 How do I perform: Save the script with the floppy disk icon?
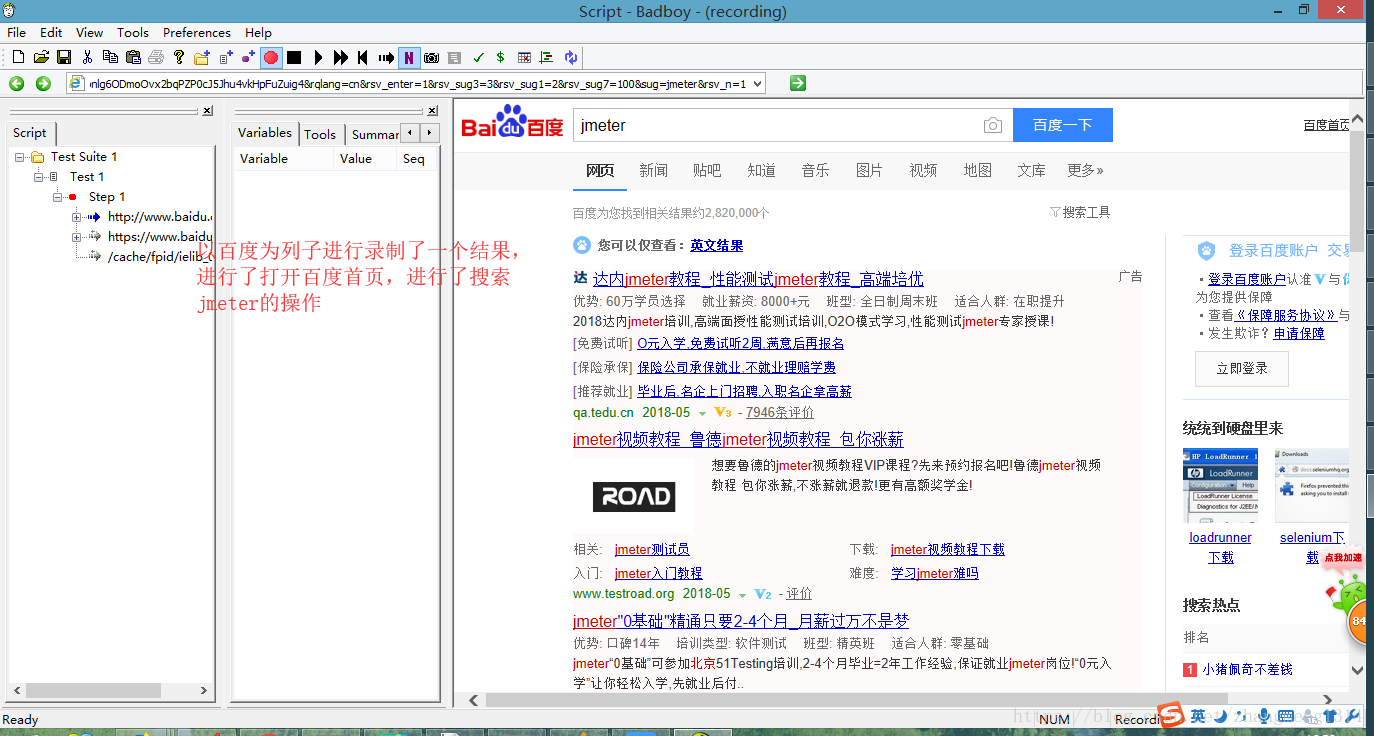click(64, 57)
